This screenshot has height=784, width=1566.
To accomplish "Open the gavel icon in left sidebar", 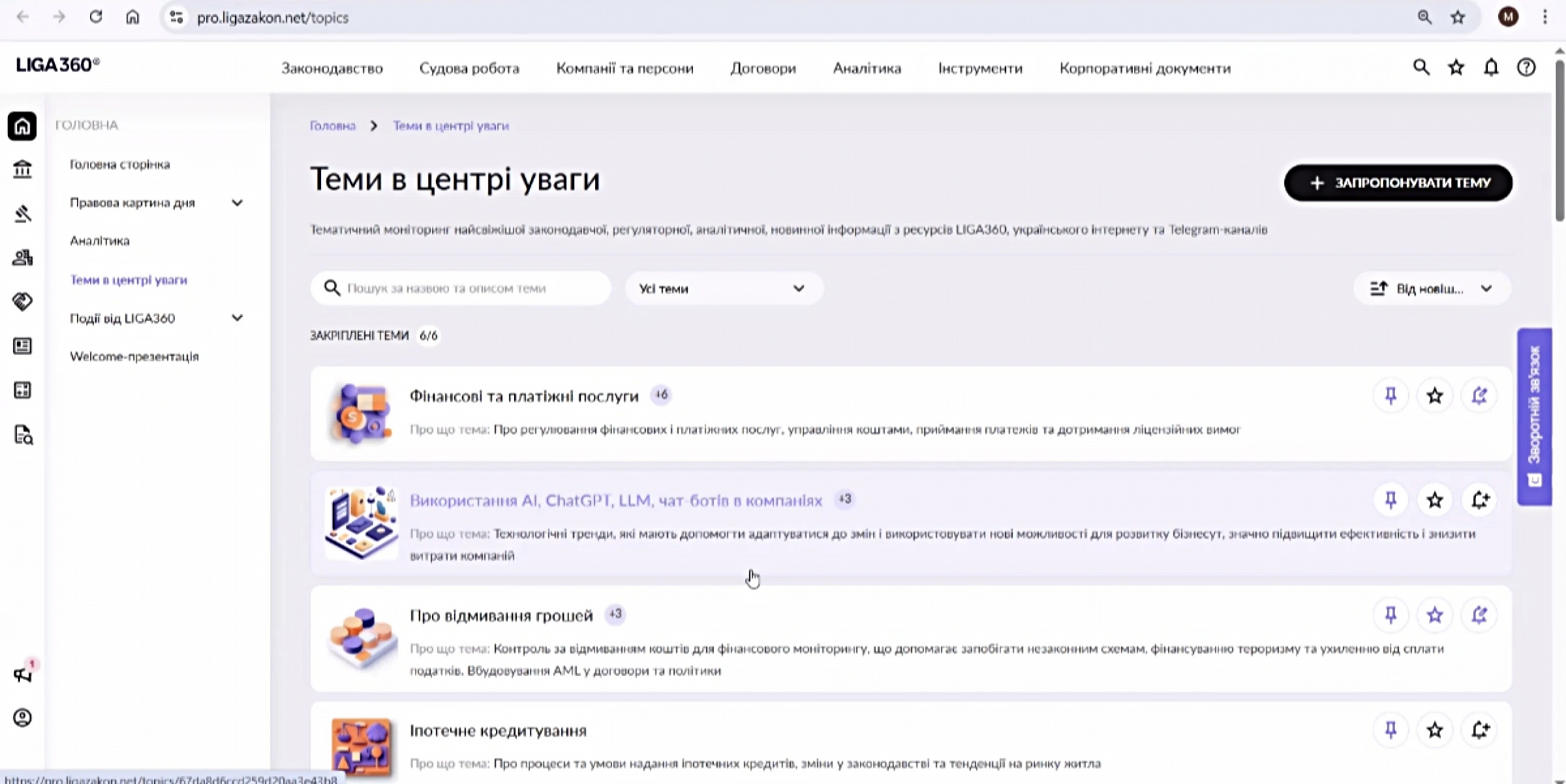I will pos(23,214).
